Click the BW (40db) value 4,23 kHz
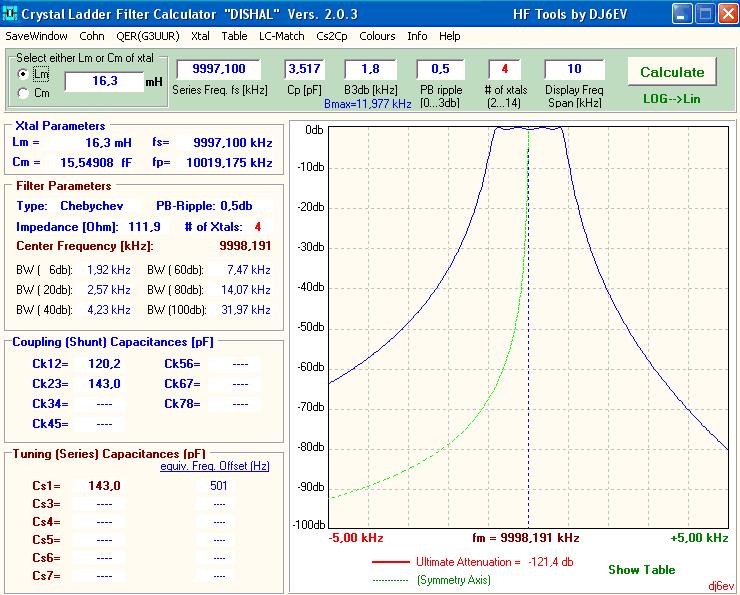This screenshot has width=740, height=595. [109, 310]
